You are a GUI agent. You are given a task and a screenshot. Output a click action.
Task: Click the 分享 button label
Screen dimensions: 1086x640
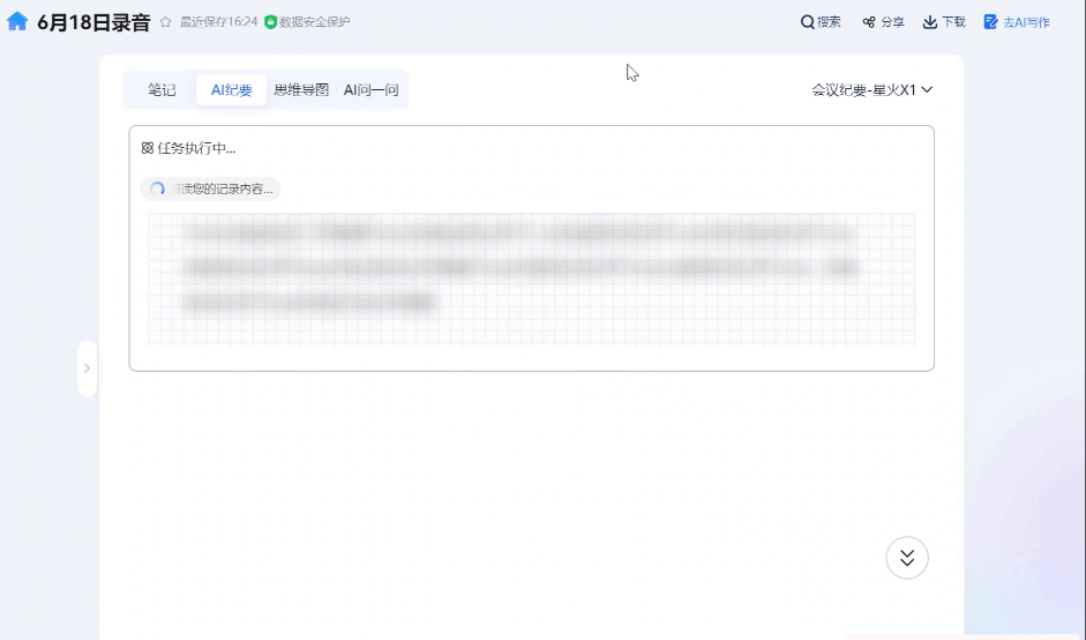(x=893, y=22)
